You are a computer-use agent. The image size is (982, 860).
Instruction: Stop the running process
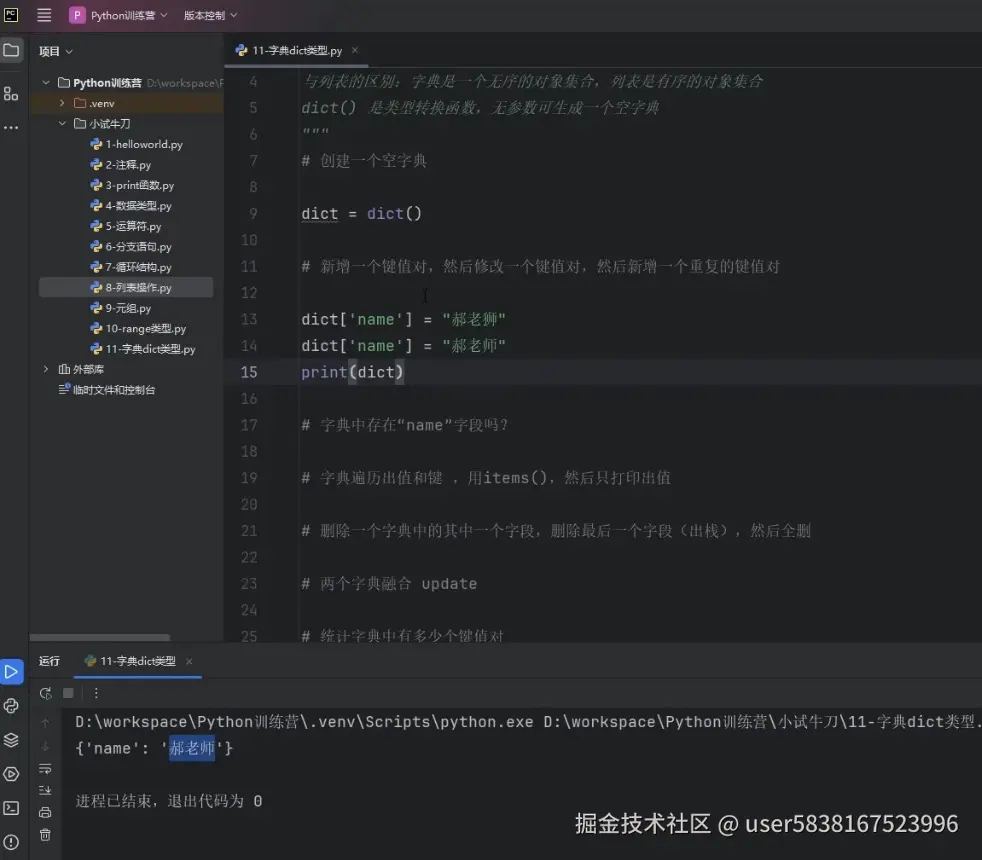(x=68, y=693)
